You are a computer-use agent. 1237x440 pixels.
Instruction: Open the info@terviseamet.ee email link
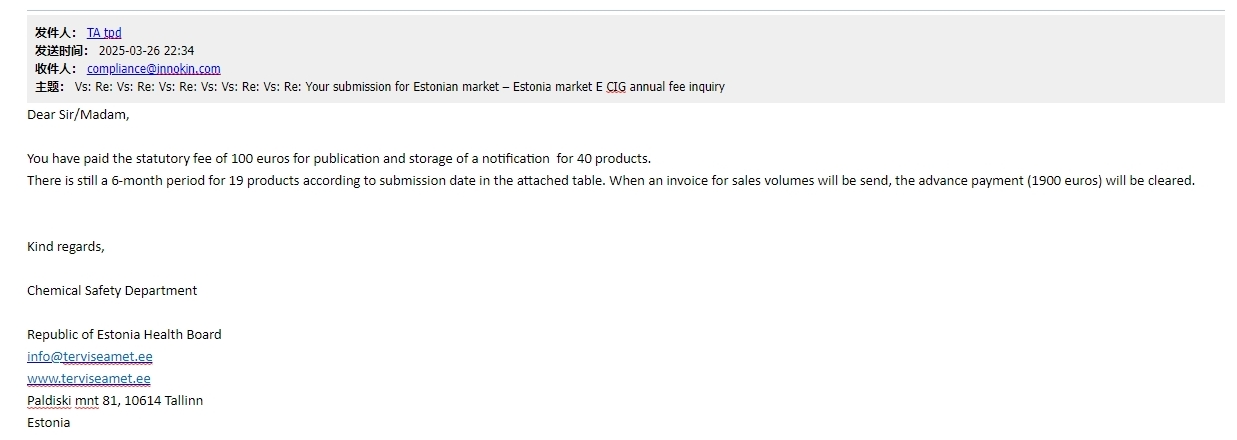90,356
